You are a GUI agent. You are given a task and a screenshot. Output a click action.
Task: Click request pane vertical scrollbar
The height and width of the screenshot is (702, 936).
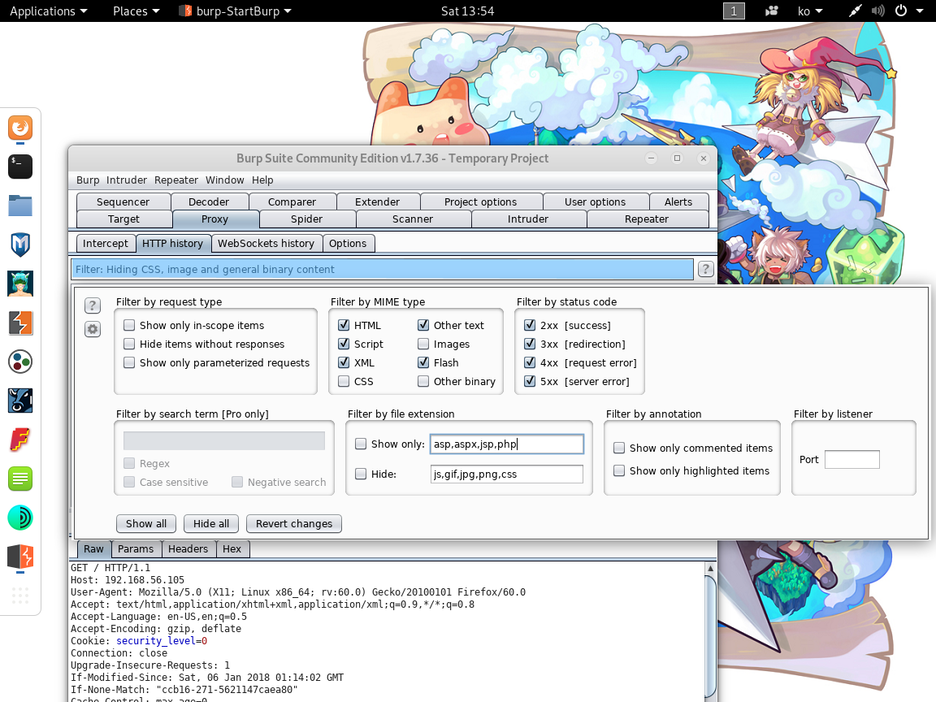(710, 632)
